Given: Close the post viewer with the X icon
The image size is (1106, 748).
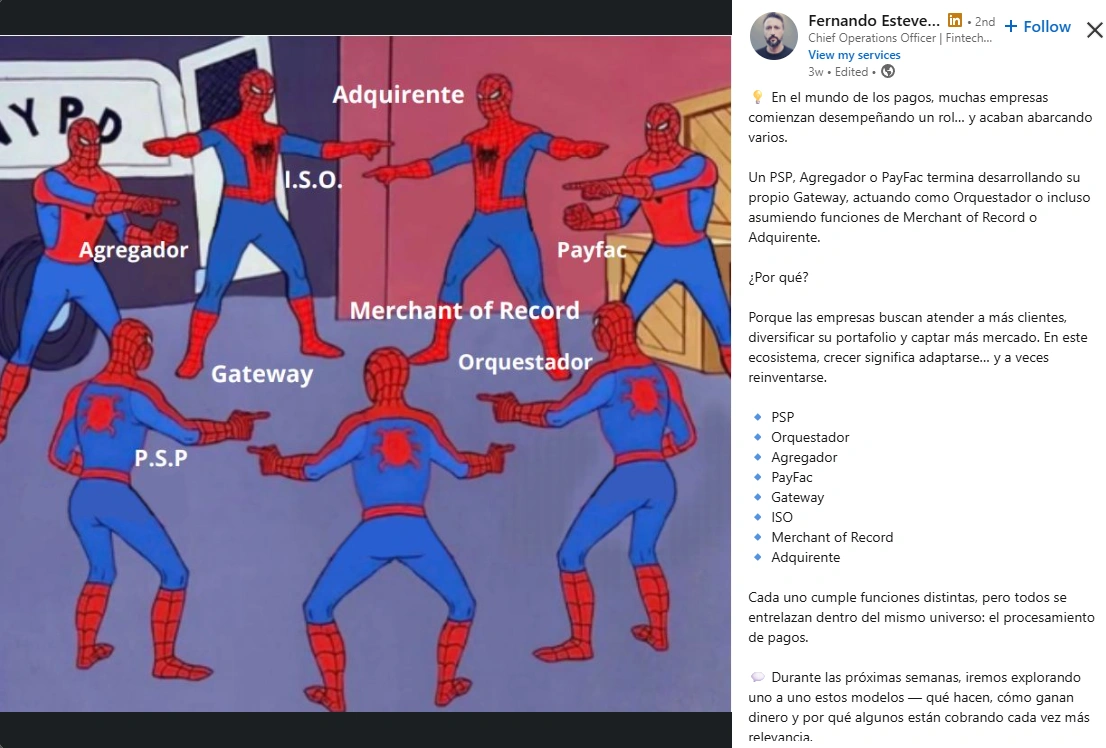Looking at the screenshot, I should pos(1095,30).
